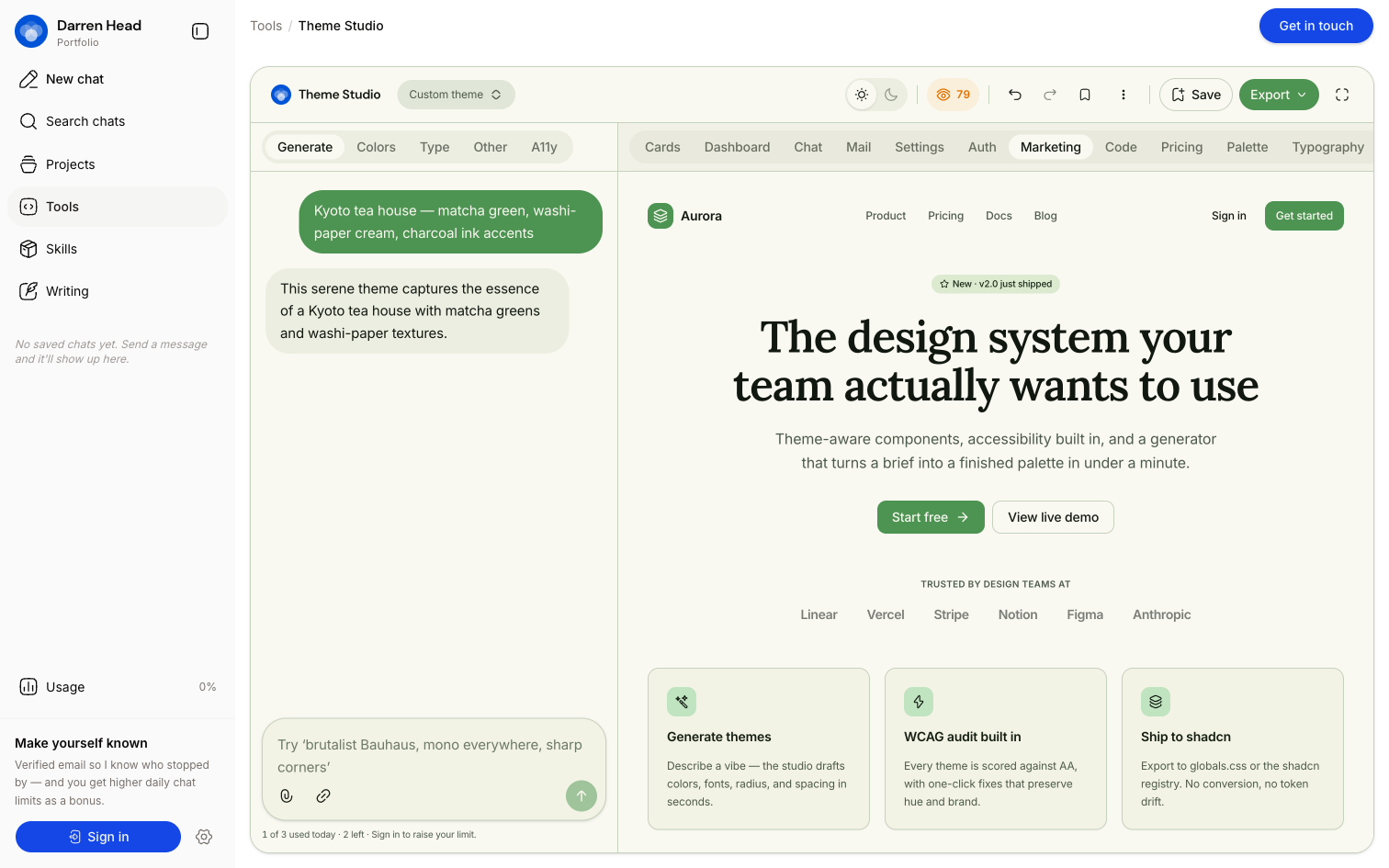Image resolution: width=1389 pixels, height=868 pixels.
Task: Show the Cards preview tab
Action: [662, 147]
